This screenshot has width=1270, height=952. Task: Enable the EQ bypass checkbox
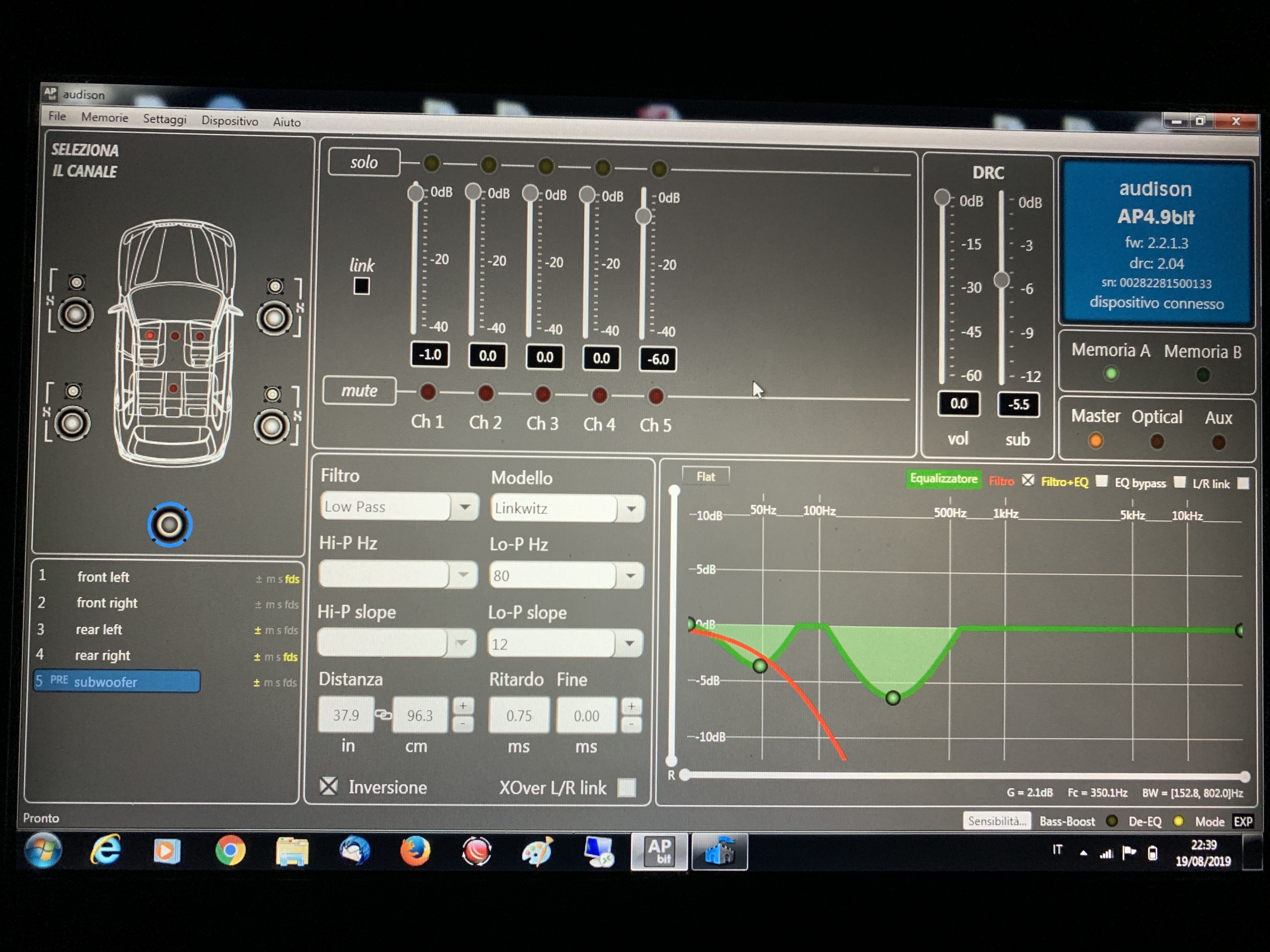click(1180, 482)
